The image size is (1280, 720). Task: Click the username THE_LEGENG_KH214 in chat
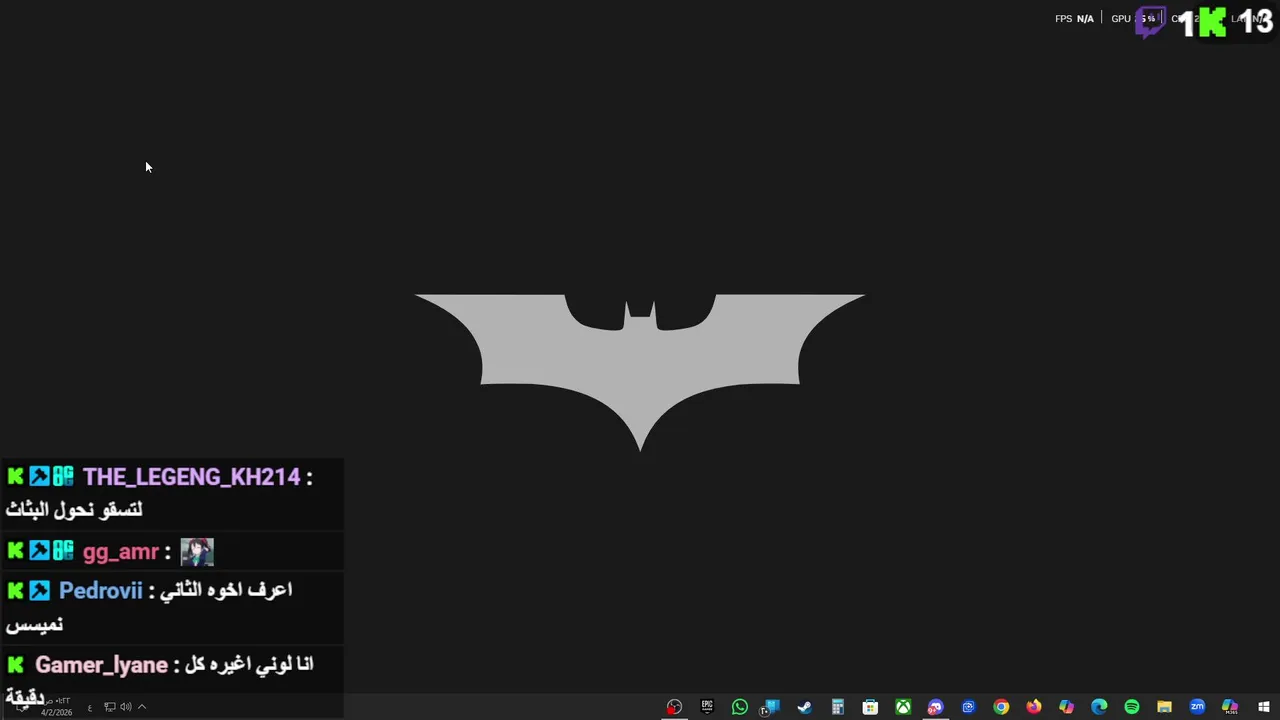pos(191,477)
